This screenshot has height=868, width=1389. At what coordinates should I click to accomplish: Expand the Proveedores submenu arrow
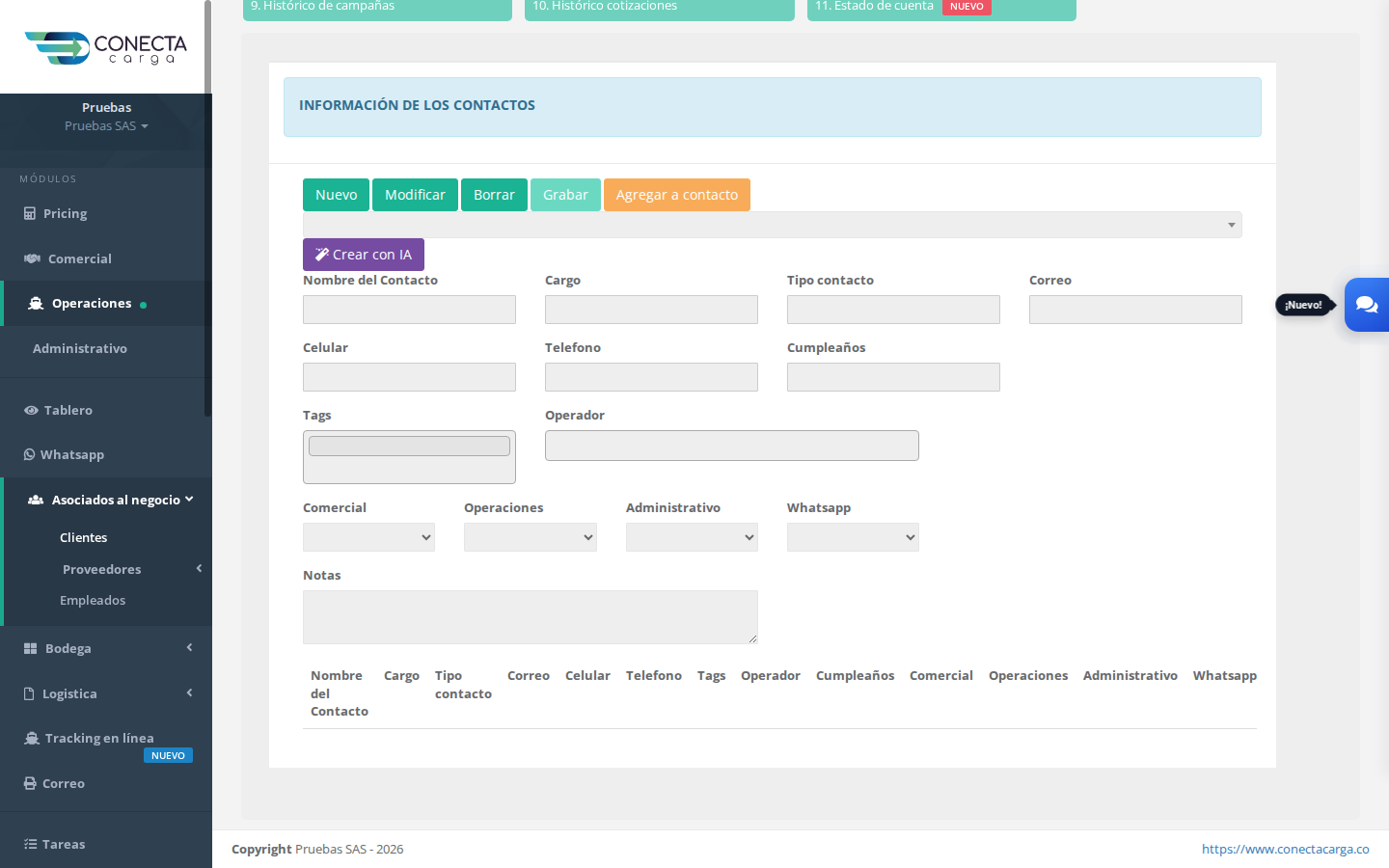click(199, 568)
